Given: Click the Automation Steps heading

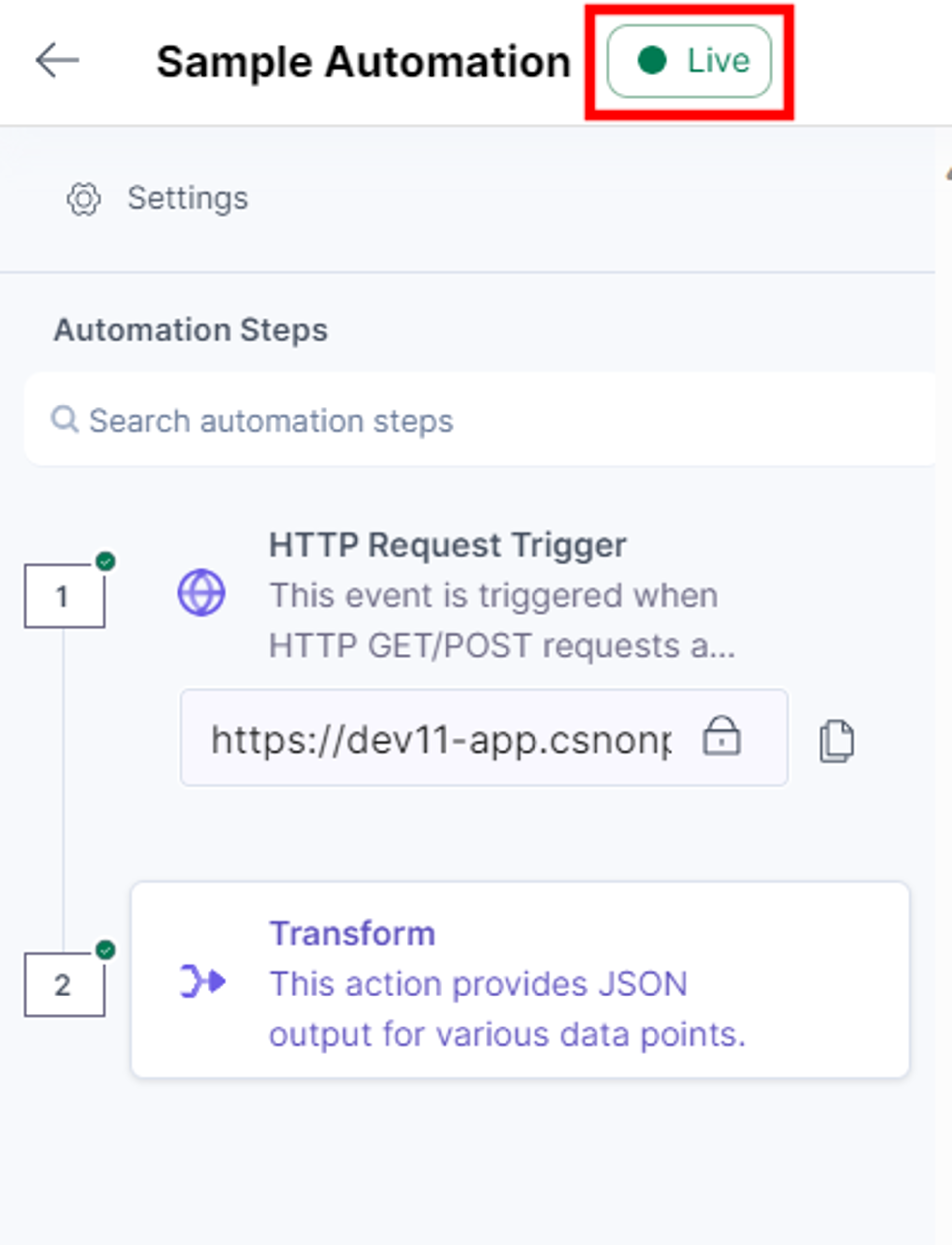Looking at the screenshot, I should pos(190,330).
